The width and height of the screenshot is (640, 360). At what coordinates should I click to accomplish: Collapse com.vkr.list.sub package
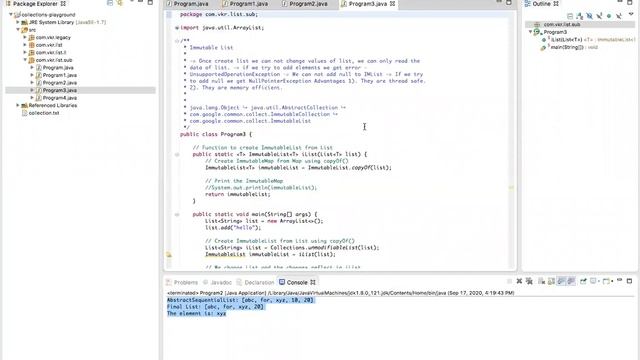25,60
